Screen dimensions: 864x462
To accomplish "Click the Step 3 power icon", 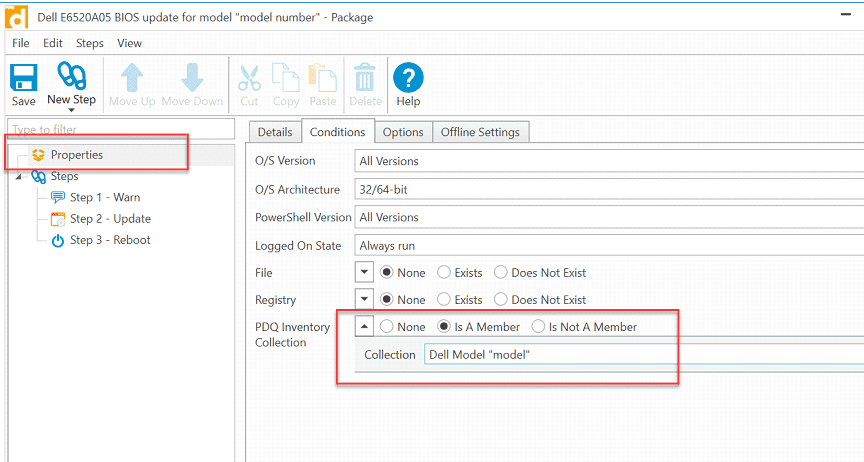I will 58,240.
